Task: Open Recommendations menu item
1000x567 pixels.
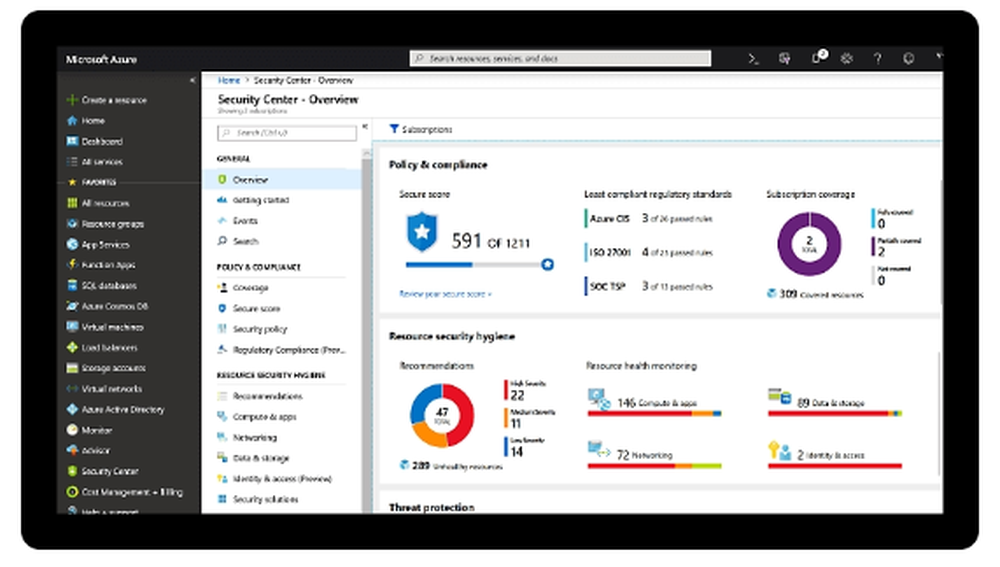Action: [x=260, y=396]
